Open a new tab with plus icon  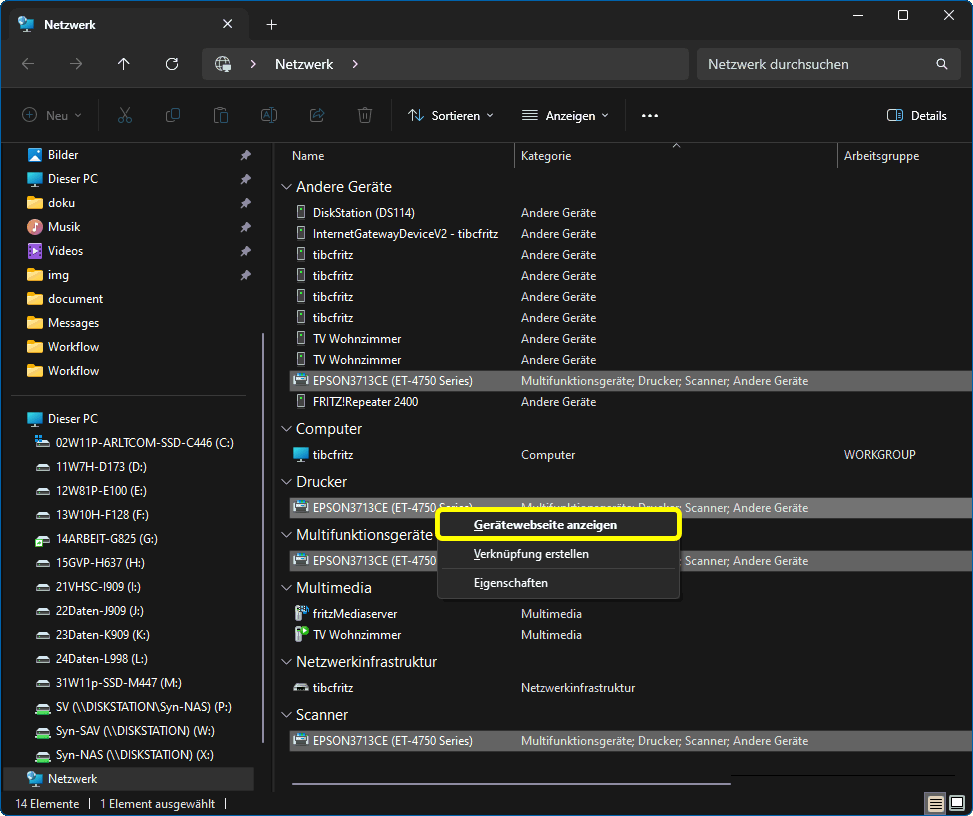[271, 25]
